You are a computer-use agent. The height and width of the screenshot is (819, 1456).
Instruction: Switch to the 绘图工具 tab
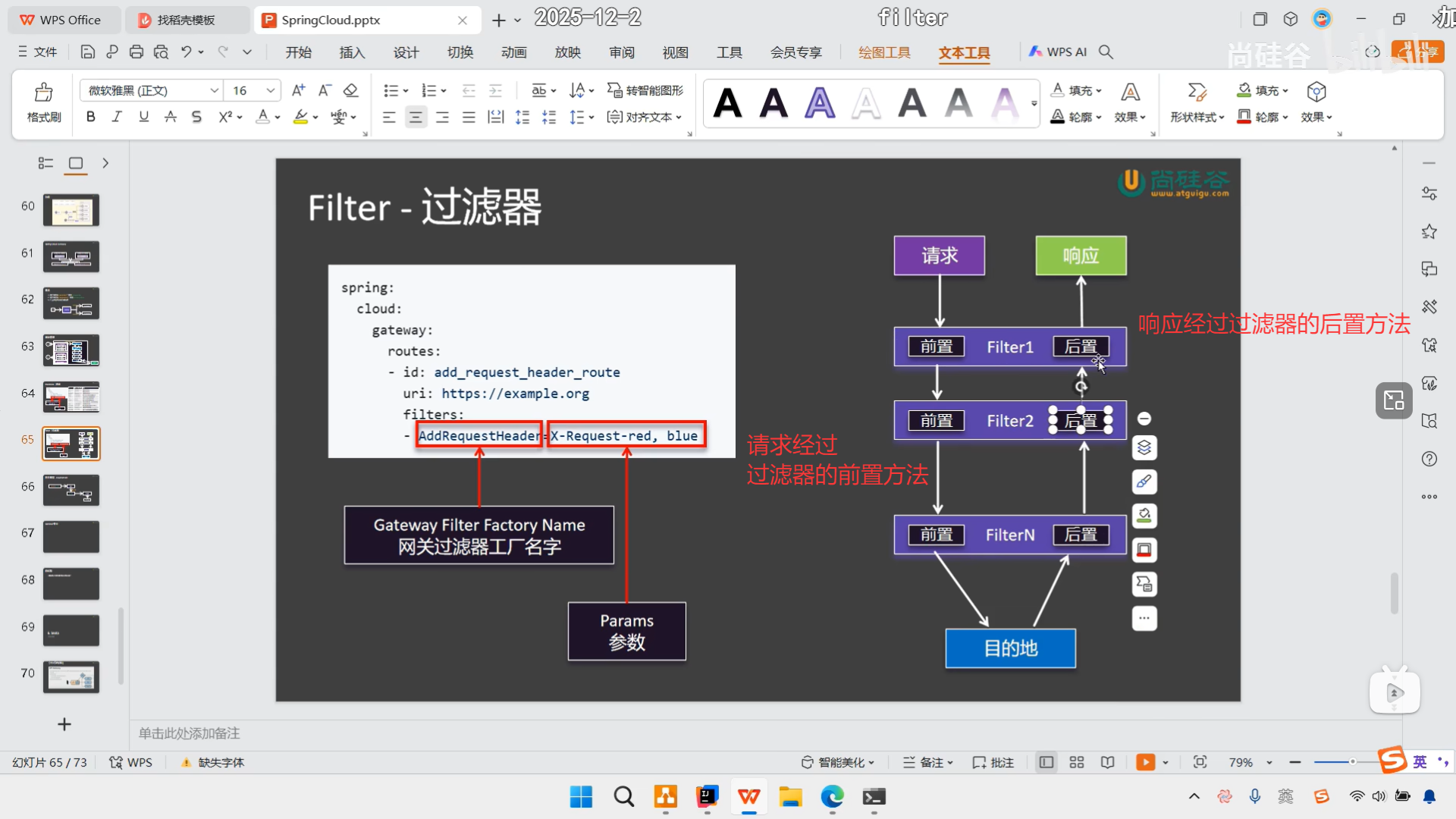[x=884, y=52]
